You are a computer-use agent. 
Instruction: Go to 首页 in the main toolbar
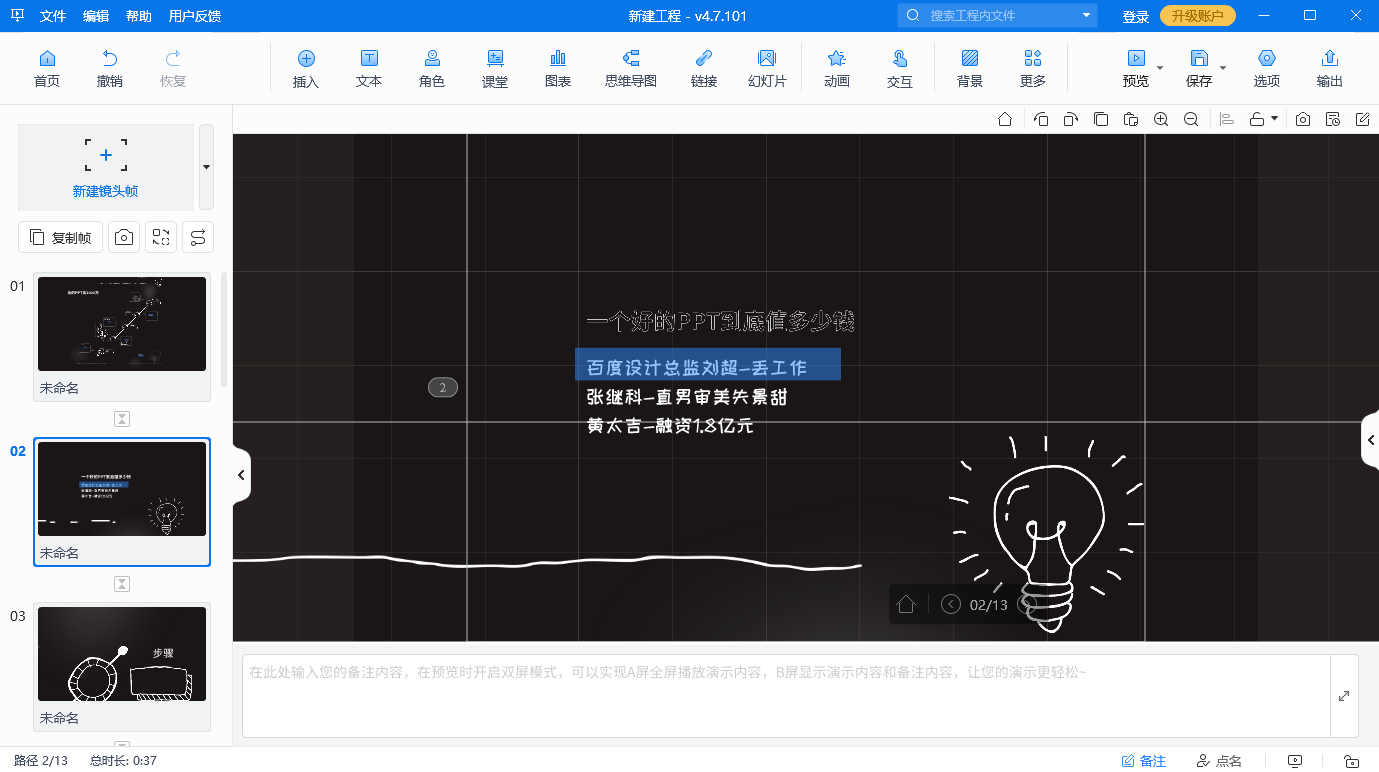click(46, 69)
